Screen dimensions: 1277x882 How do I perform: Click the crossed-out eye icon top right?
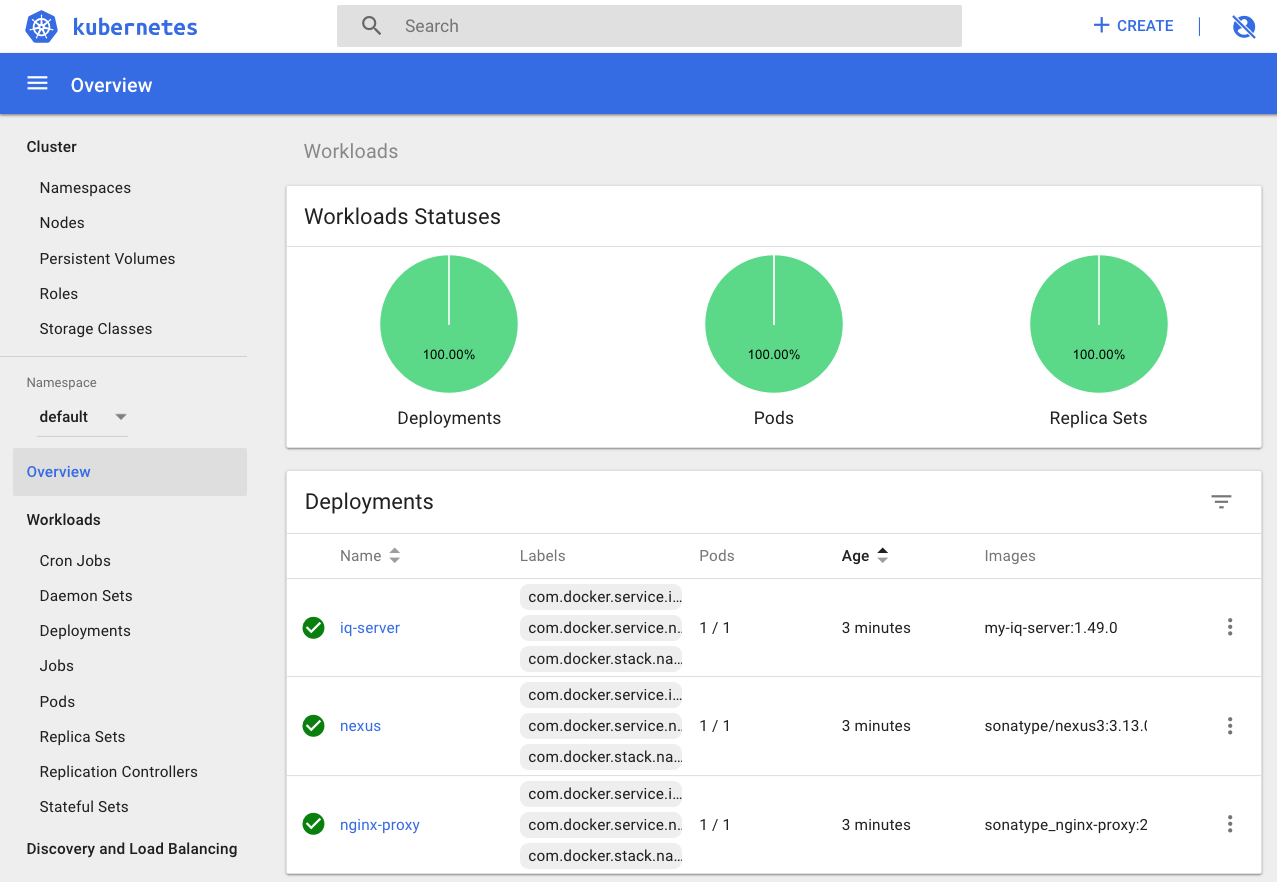coord(1243,27)
